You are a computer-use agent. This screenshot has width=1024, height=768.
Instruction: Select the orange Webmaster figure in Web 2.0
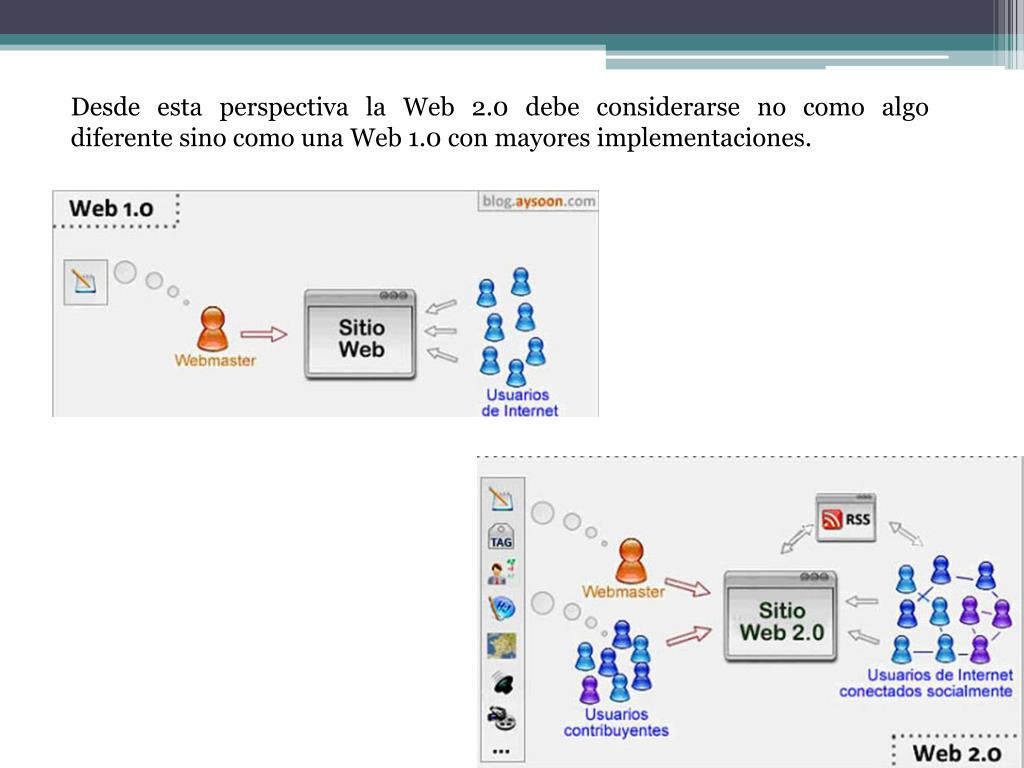(x=631, y=561)
